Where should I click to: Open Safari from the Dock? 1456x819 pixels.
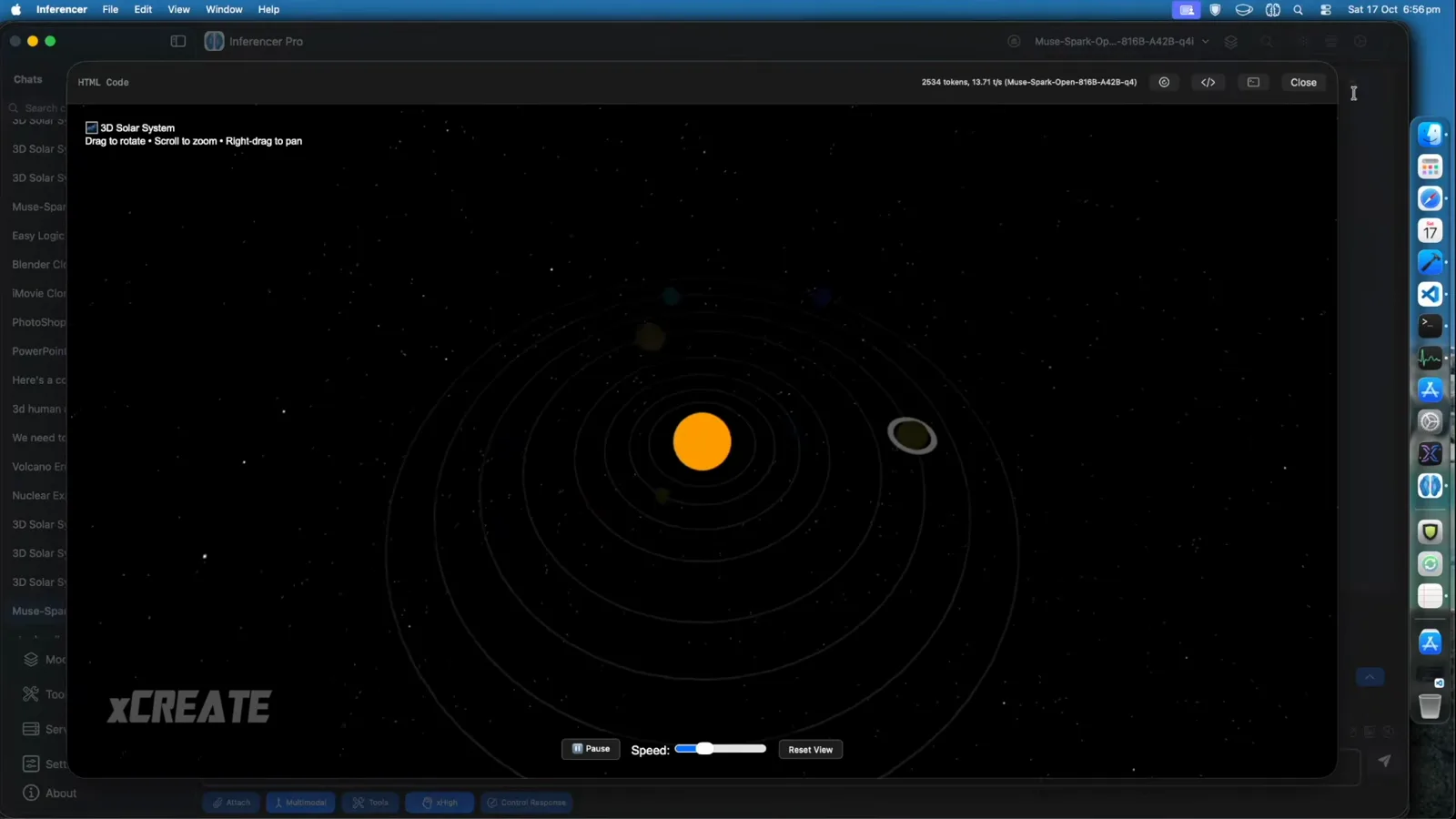click(1430, 198)
